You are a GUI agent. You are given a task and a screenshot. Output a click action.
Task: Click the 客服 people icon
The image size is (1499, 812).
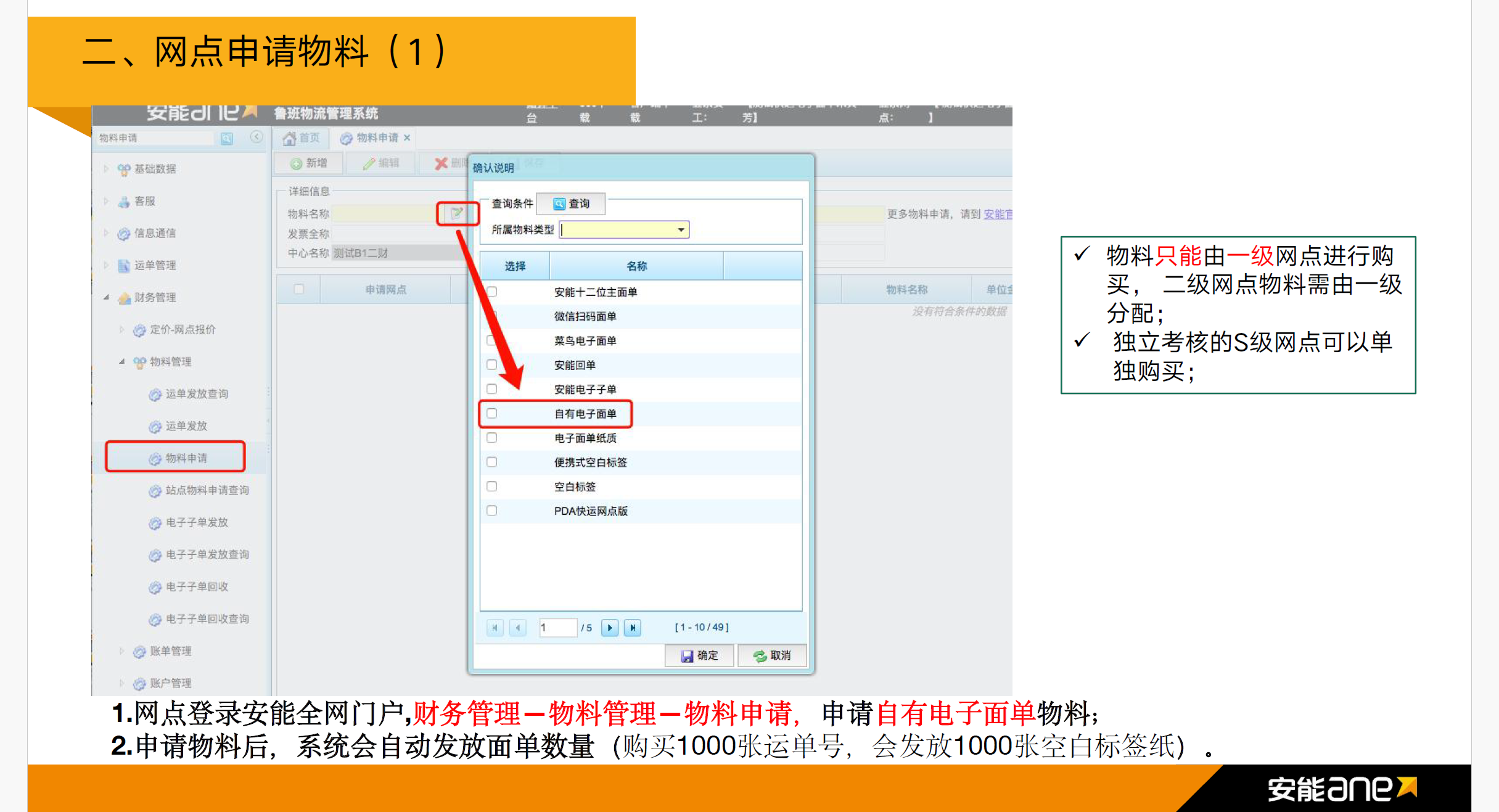124,202
